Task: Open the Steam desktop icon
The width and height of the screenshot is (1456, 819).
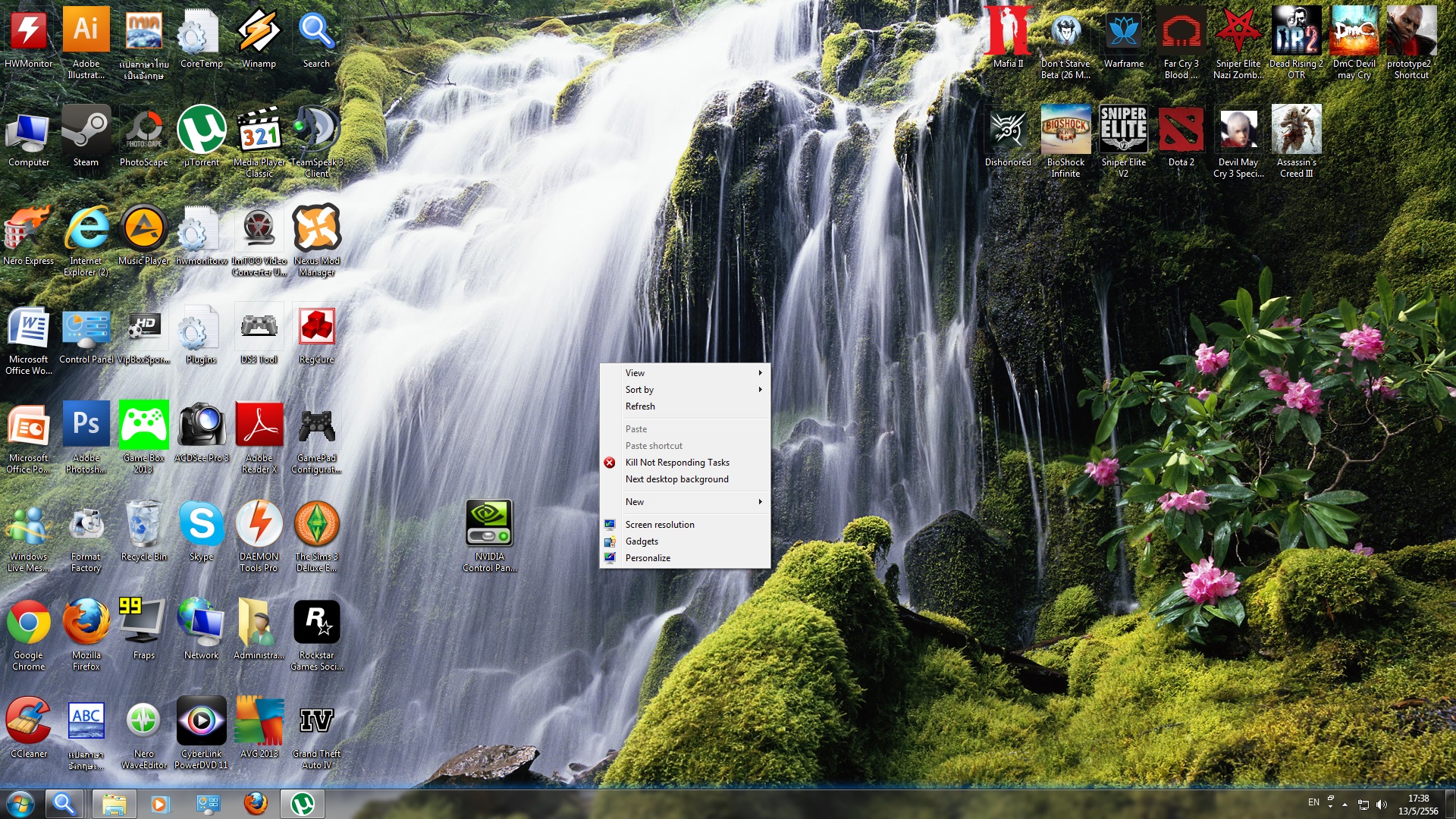Action: pyautogui.click(x=86, y=130)
